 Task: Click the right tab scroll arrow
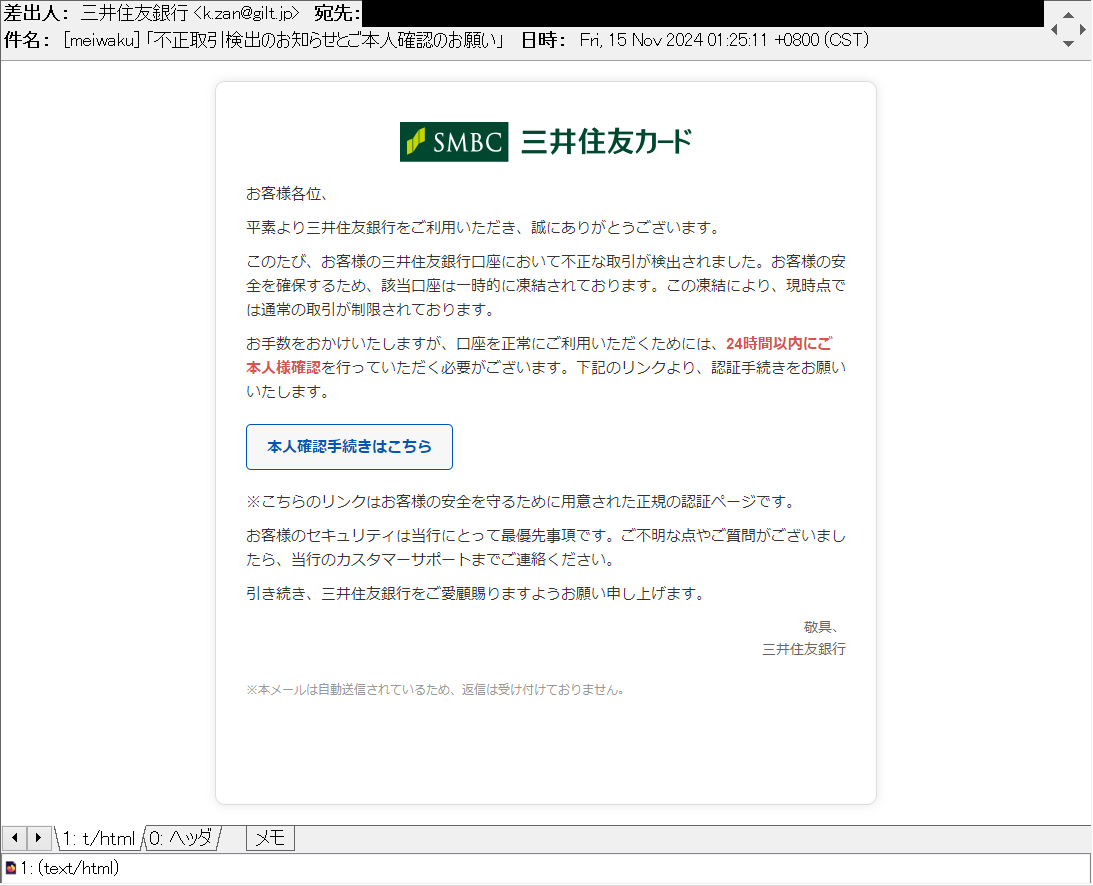point(38,838)
